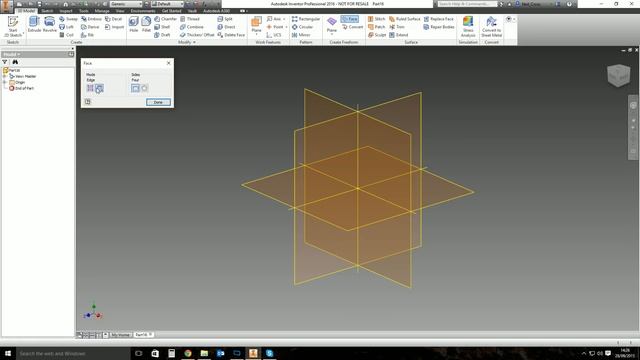Expand the Origin folder in browser
The width and height of the screenshot is (640, 360).
tap(5, 82)
